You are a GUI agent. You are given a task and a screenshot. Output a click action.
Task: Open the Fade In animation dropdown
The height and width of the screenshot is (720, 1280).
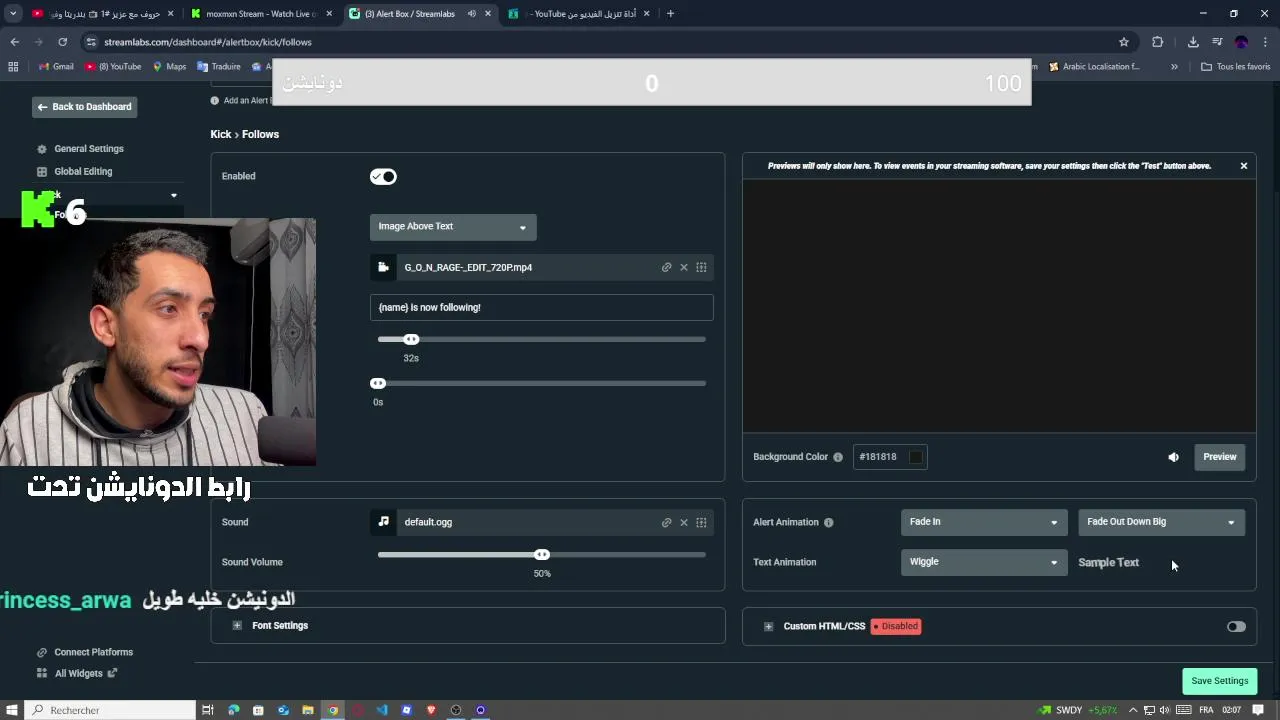(x=984, y=522)
